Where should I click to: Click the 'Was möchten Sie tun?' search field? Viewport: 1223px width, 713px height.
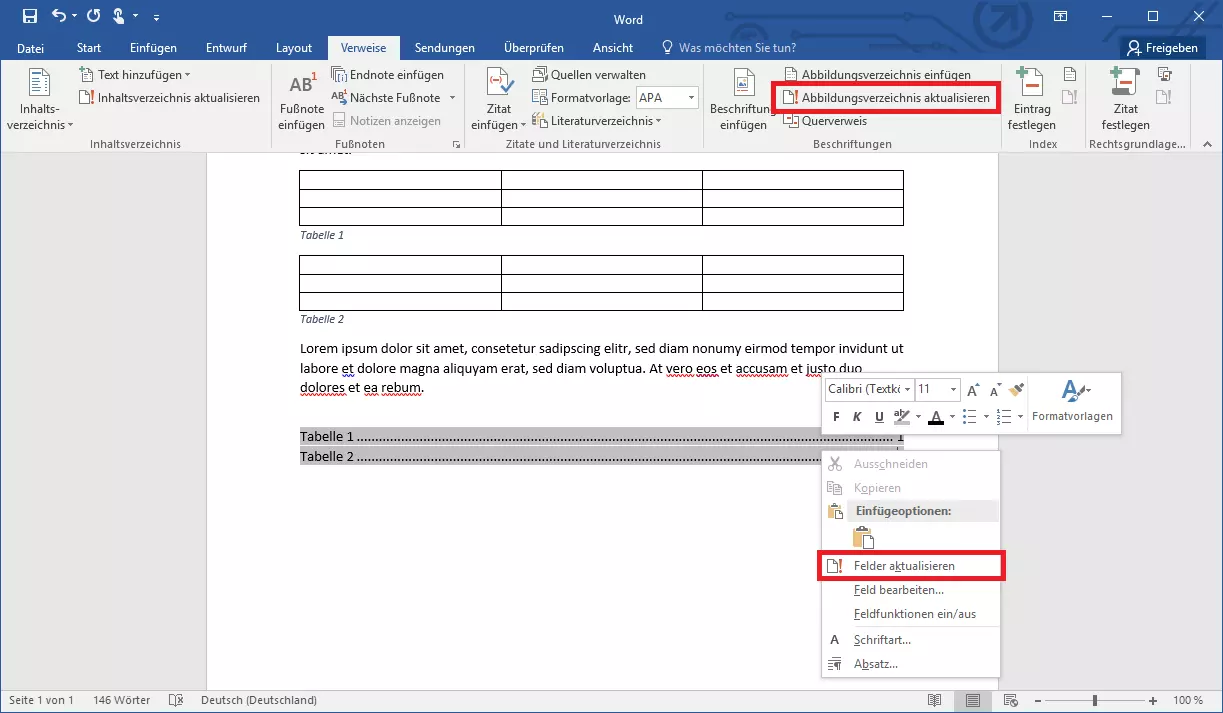pos(736,48)
